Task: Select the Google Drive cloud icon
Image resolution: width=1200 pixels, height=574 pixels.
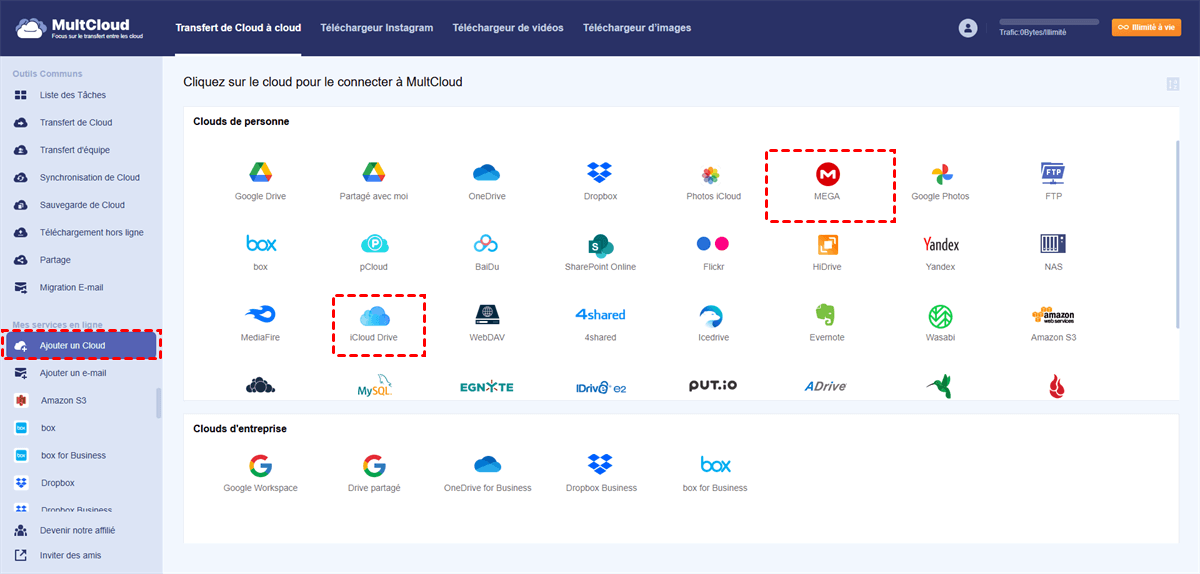Action: click(x=260, y=173)
